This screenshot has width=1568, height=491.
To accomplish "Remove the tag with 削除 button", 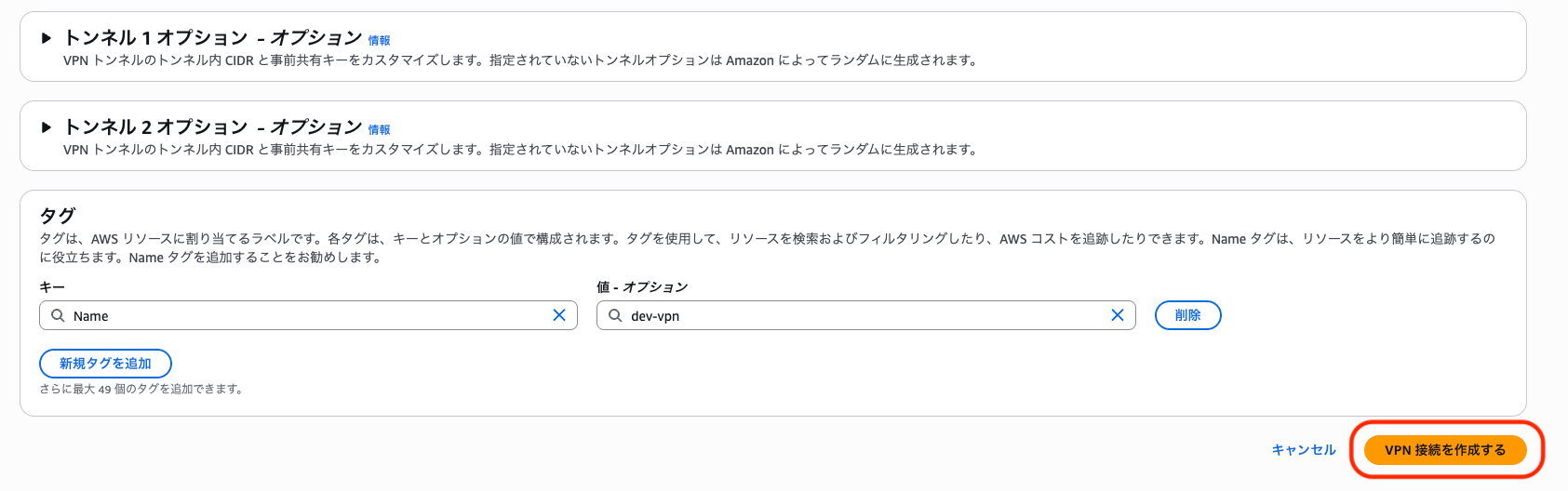I will [x=1187, y=315].
